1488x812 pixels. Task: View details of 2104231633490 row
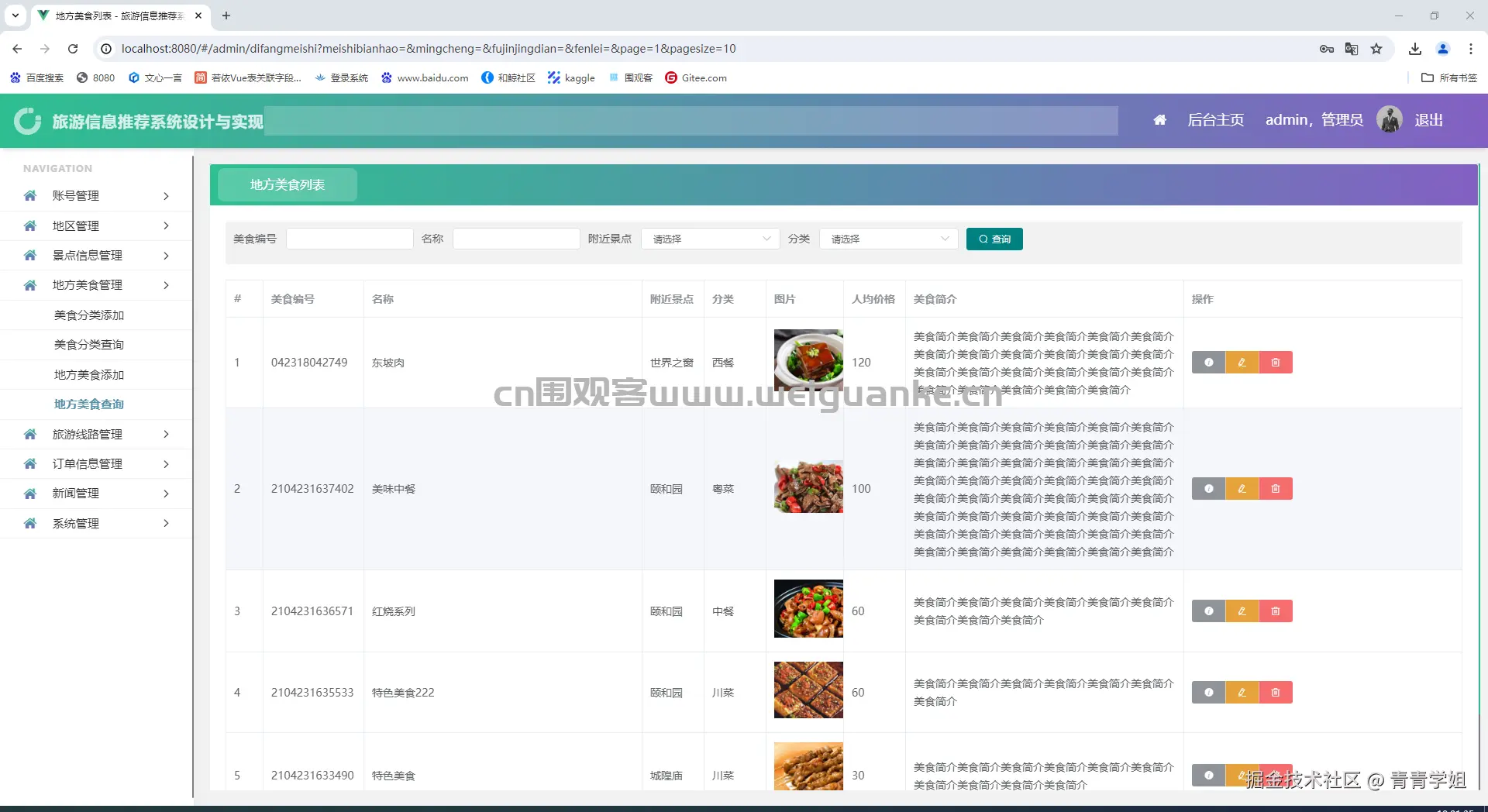pyautogui.click(x=1208, y=776)
